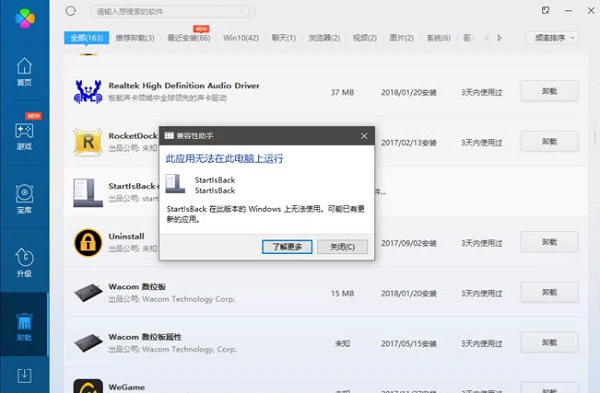
Task: Click the refresh icon beside search box
Action: (x=71, y=11)
